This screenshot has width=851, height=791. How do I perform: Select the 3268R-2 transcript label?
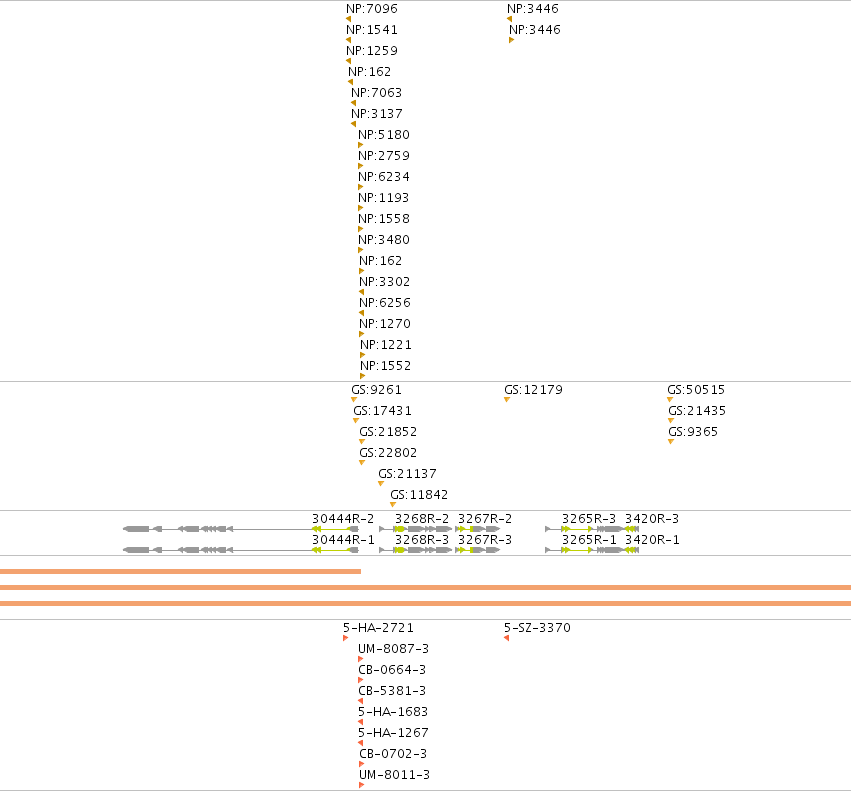[422, 518]
